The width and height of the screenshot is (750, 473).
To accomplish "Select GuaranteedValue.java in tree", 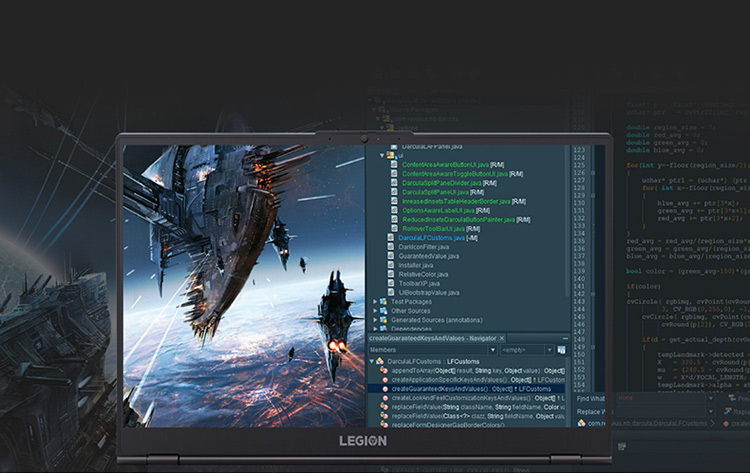I will (x=429, y=256).
